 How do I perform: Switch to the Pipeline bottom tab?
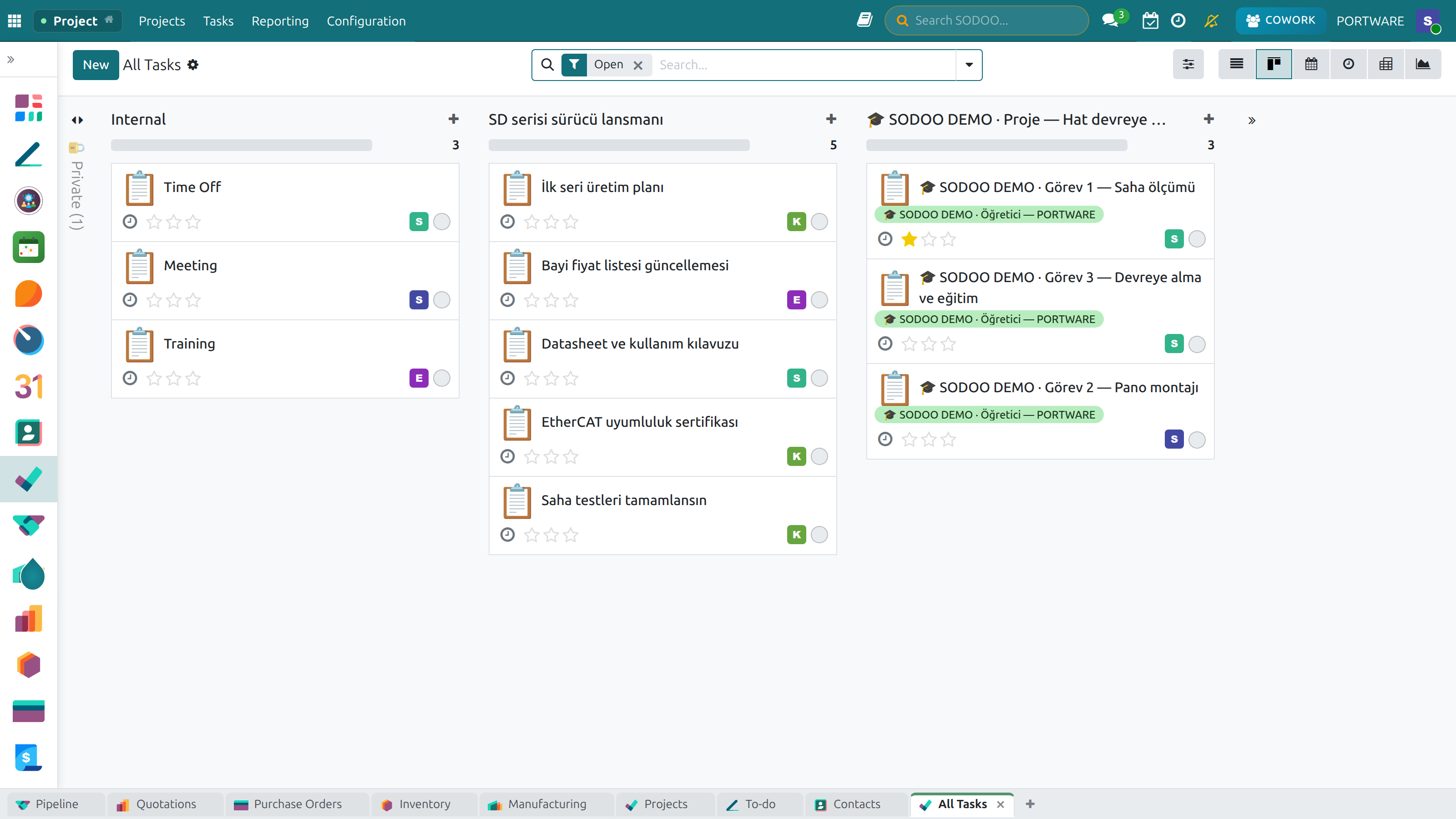pos(56,804)
